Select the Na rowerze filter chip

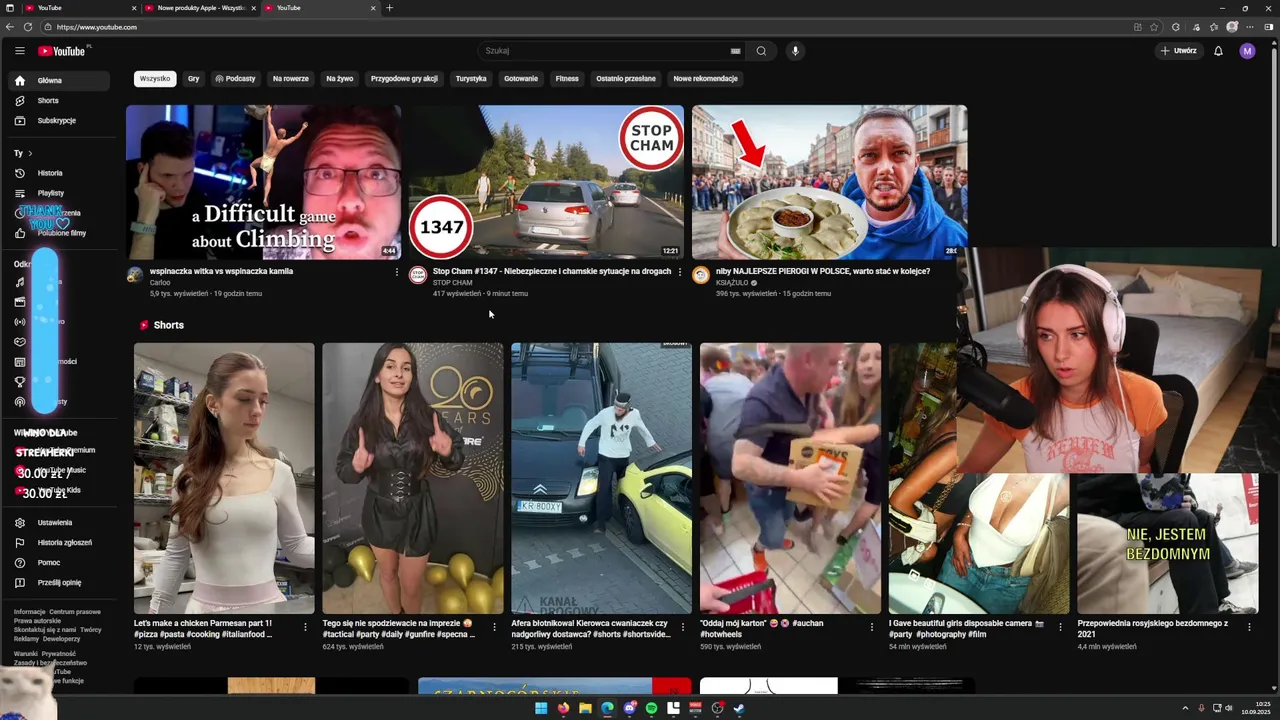pyautogui.click(x=291, y=79)
